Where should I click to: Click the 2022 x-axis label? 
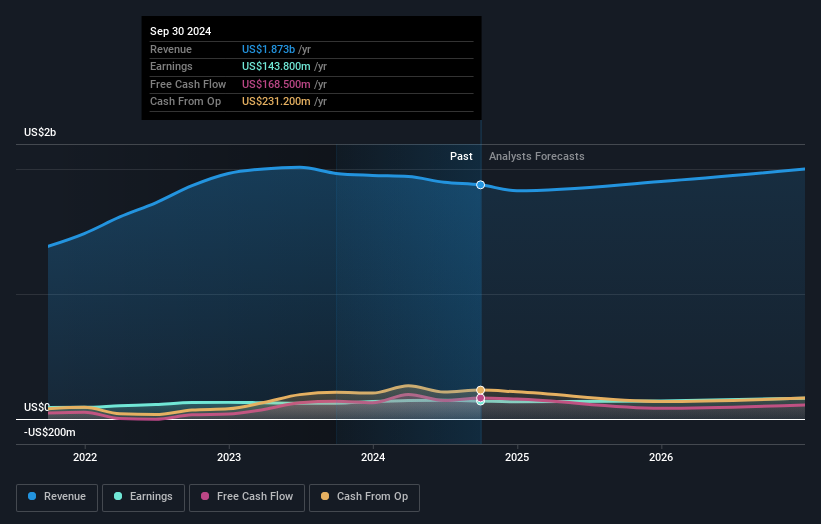click(85, 458)
